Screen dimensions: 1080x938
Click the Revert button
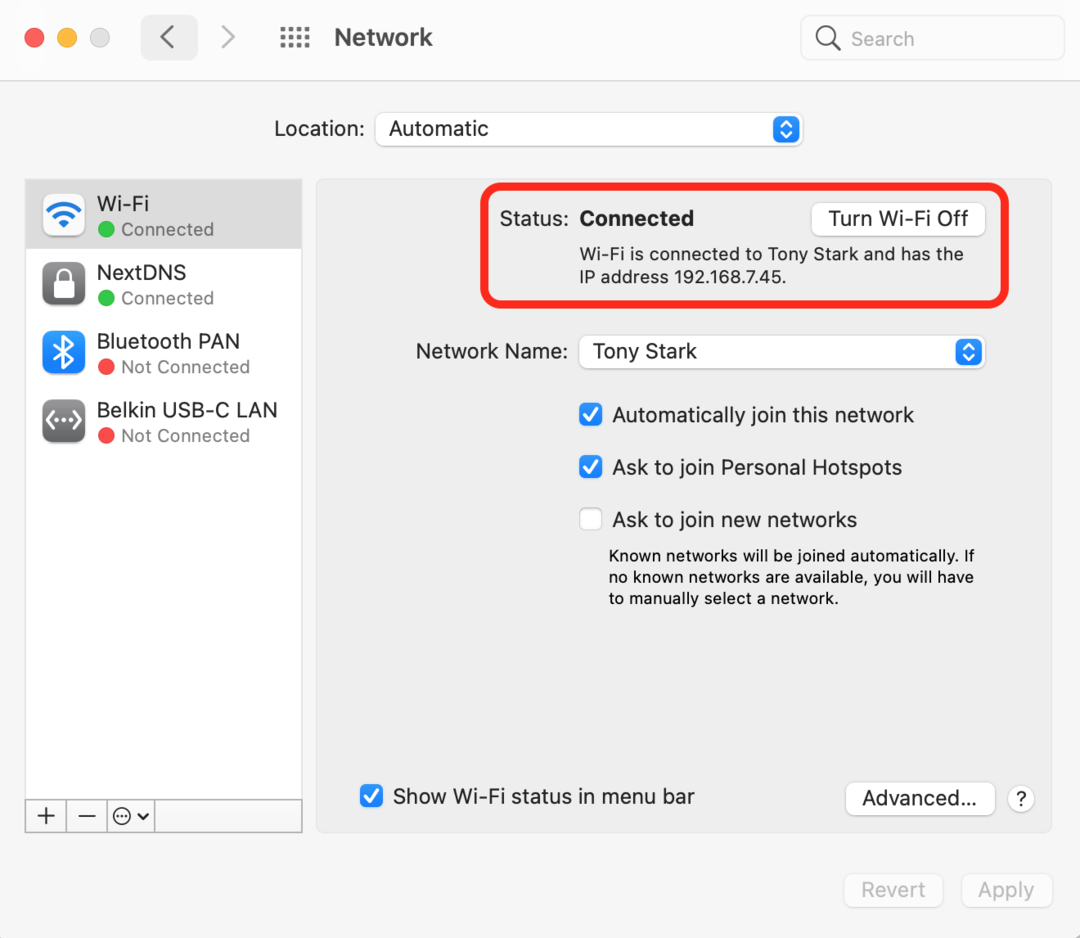pyautogui.click(x=893, y=890)
